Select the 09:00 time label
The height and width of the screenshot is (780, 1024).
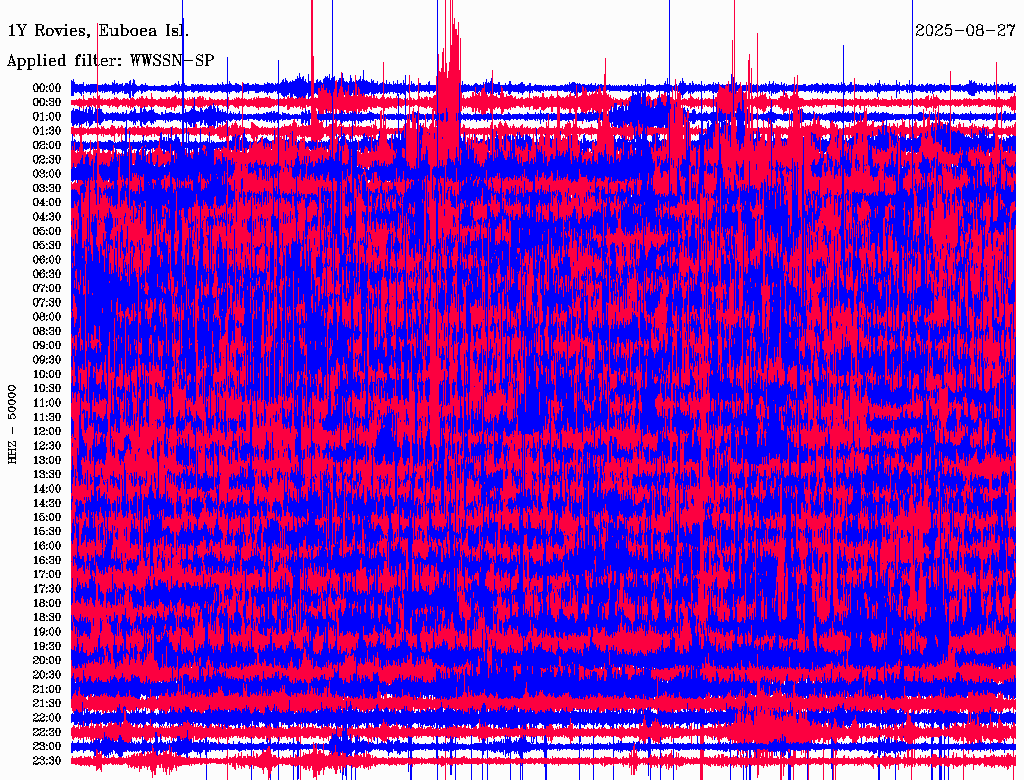[x=47, y=345]
